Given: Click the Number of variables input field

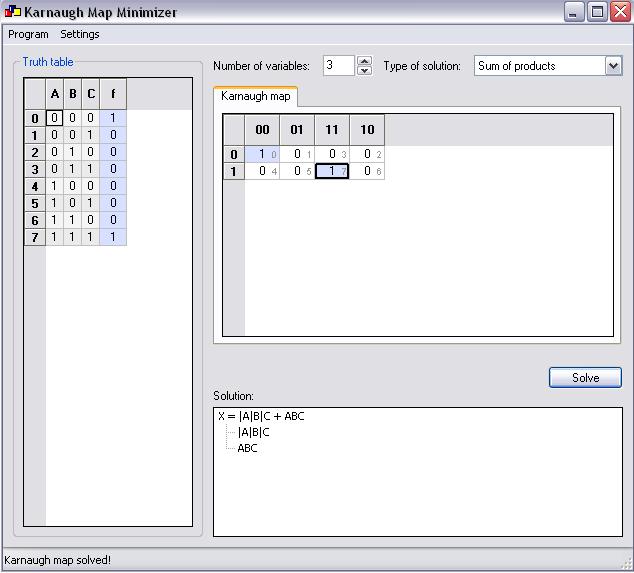Looking at the screenshot, I should pos(338,66).
